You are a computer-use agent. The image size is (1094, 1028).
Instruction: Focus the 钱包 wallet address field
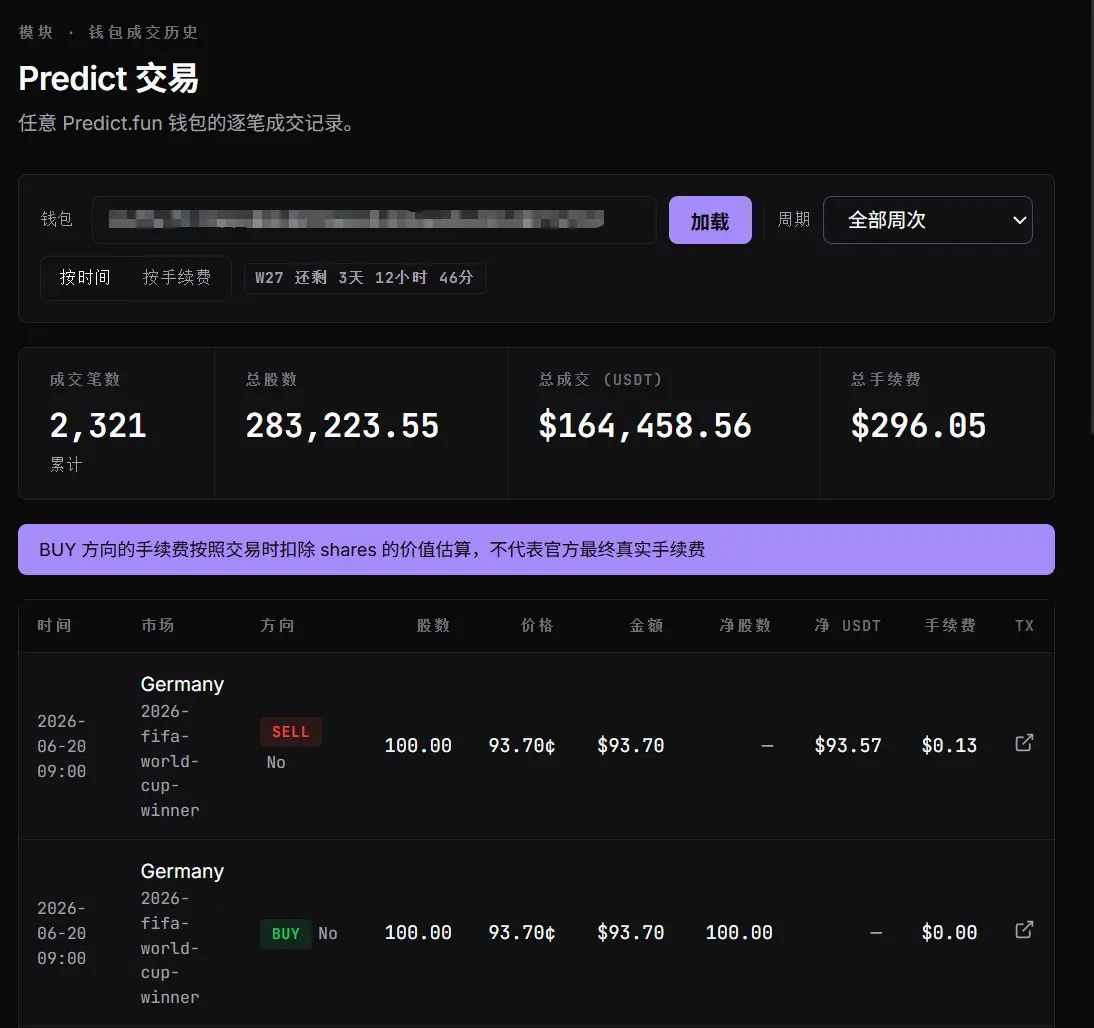click(374, 220)
